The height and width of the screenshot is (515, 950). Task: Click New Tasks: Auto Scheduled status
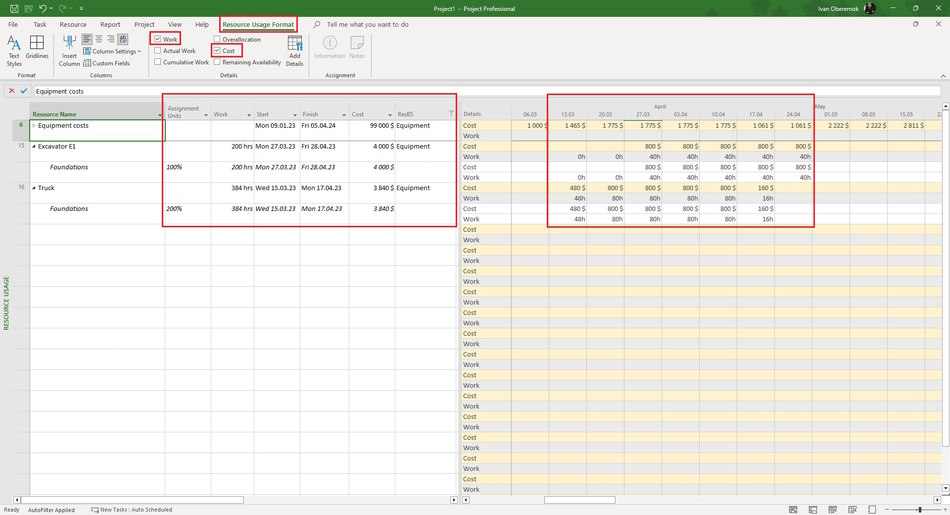tap(131, 510)
